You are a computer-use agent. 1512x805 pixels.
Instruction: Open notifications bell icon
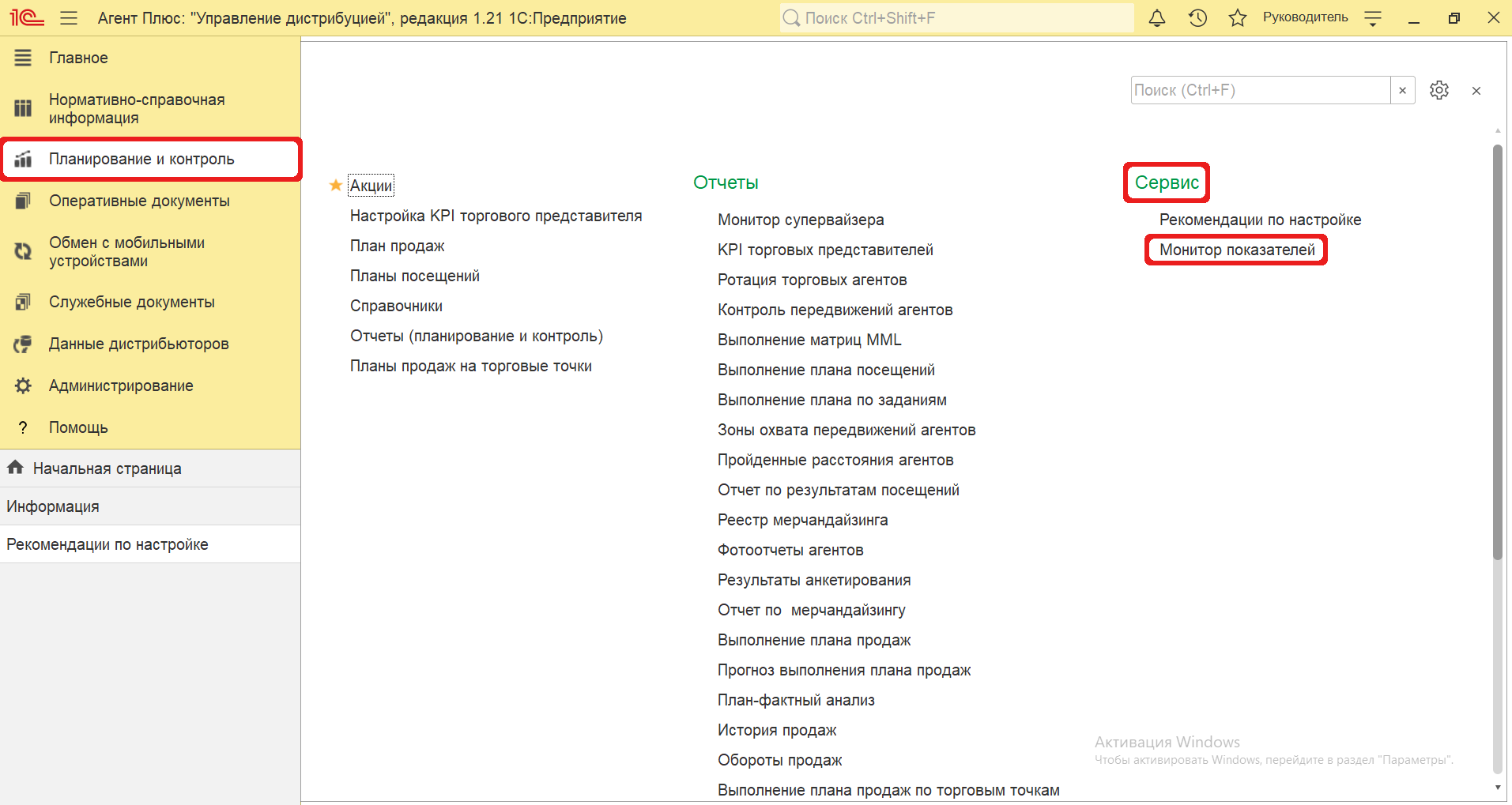tap(1157, 17)
